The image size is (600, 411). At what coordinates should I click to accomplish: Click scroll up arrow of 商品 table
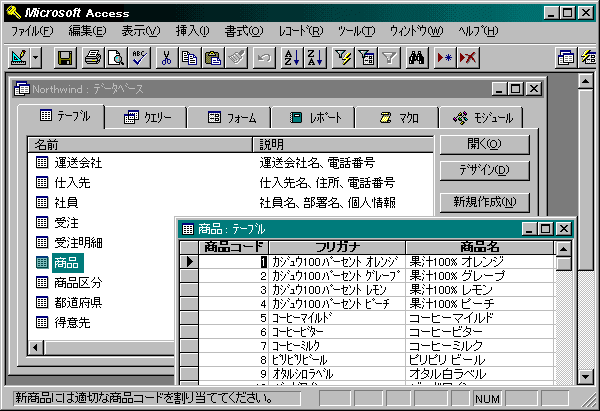[563, 250]
